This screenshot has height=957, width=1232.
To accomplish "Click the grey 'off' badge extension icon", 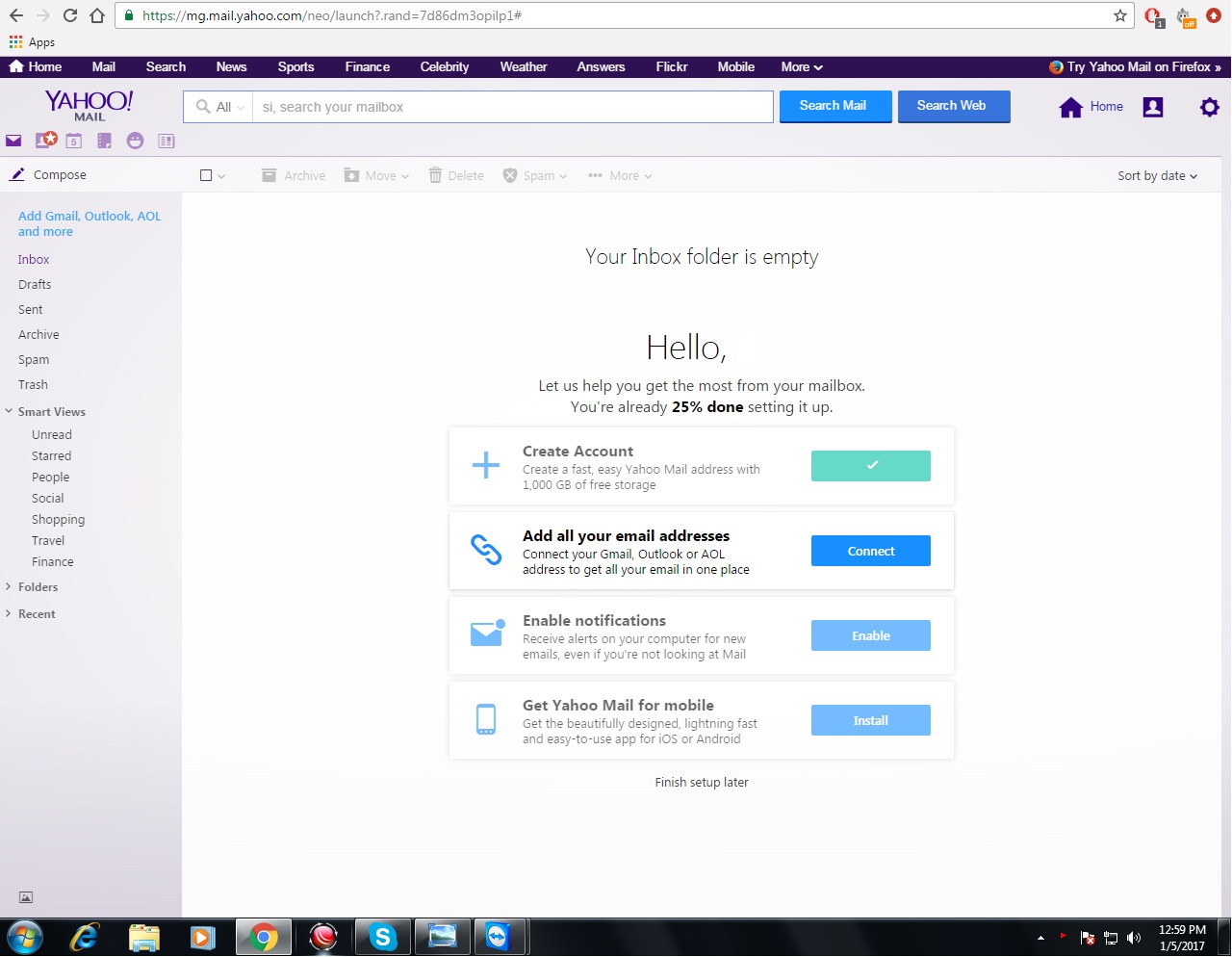I will [1185, 16].
